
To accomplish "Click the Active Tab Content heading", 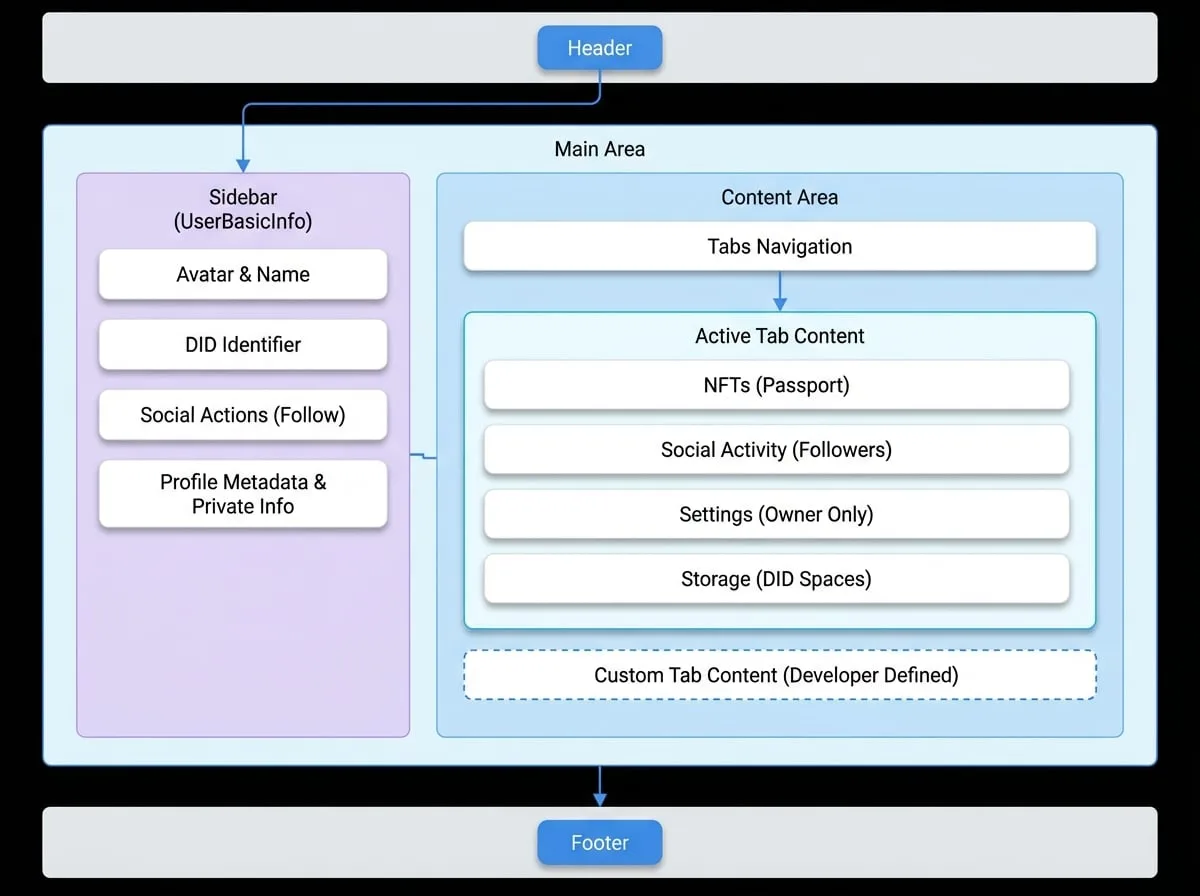I will tap(780, 336).
